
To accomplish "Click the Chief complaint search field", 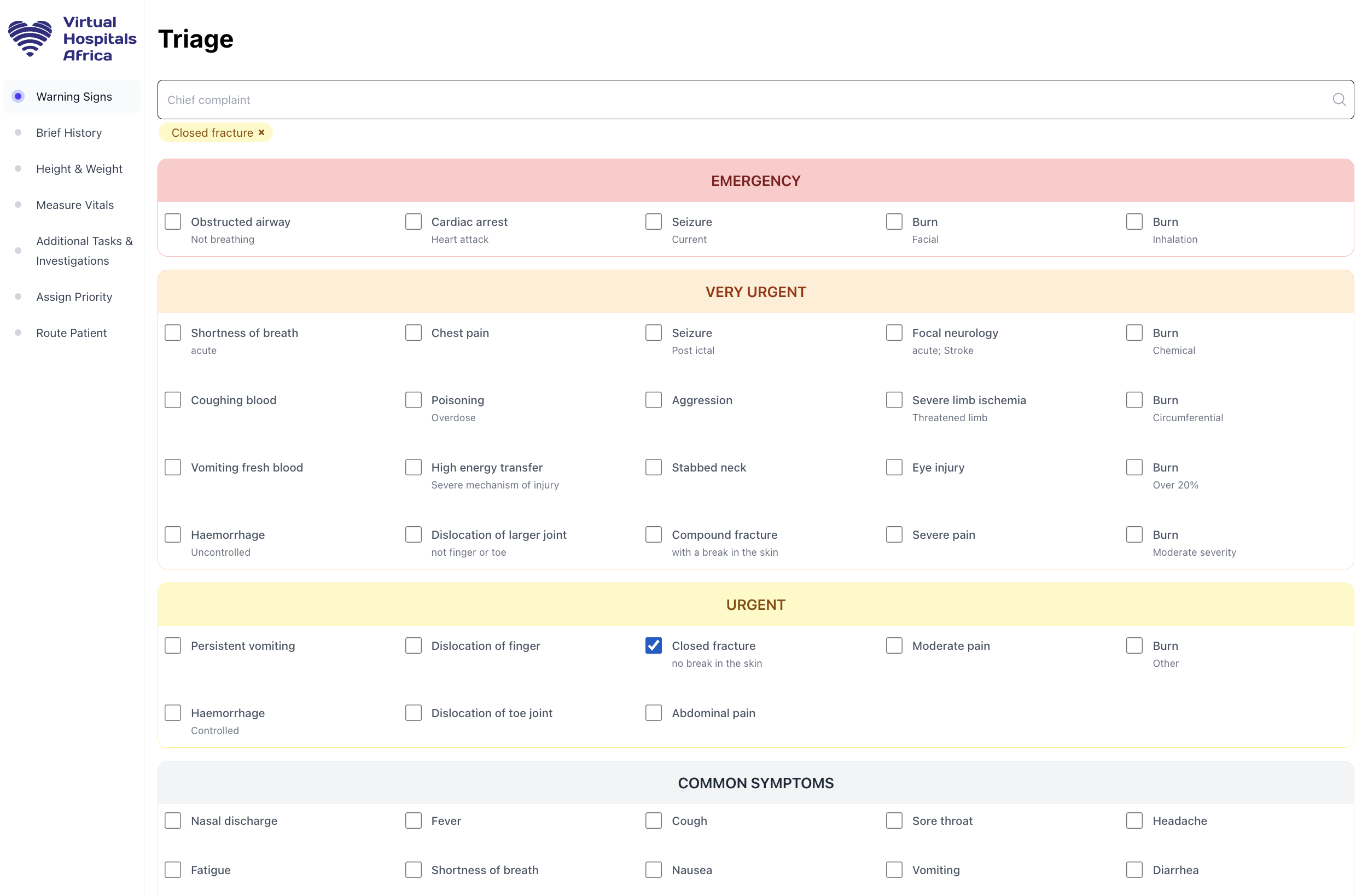I will [744, 100].
